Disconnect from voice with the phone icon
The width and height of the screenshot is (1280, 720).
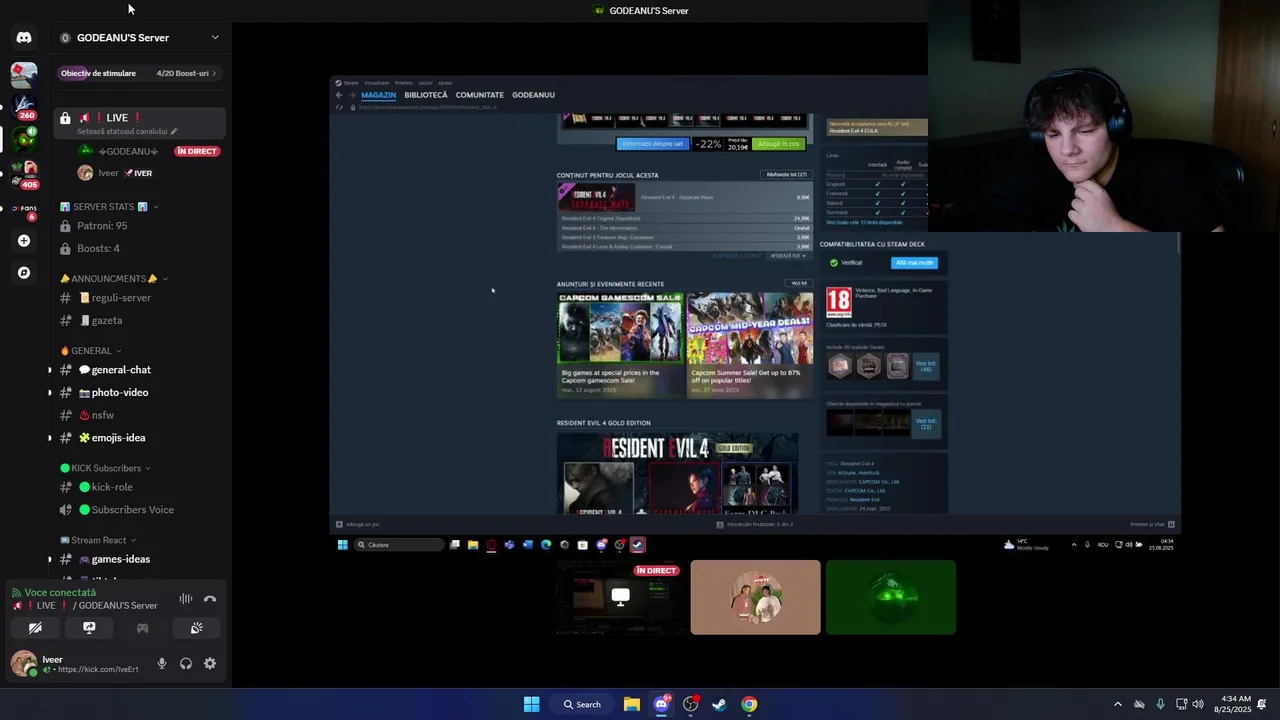coord(210,599)
